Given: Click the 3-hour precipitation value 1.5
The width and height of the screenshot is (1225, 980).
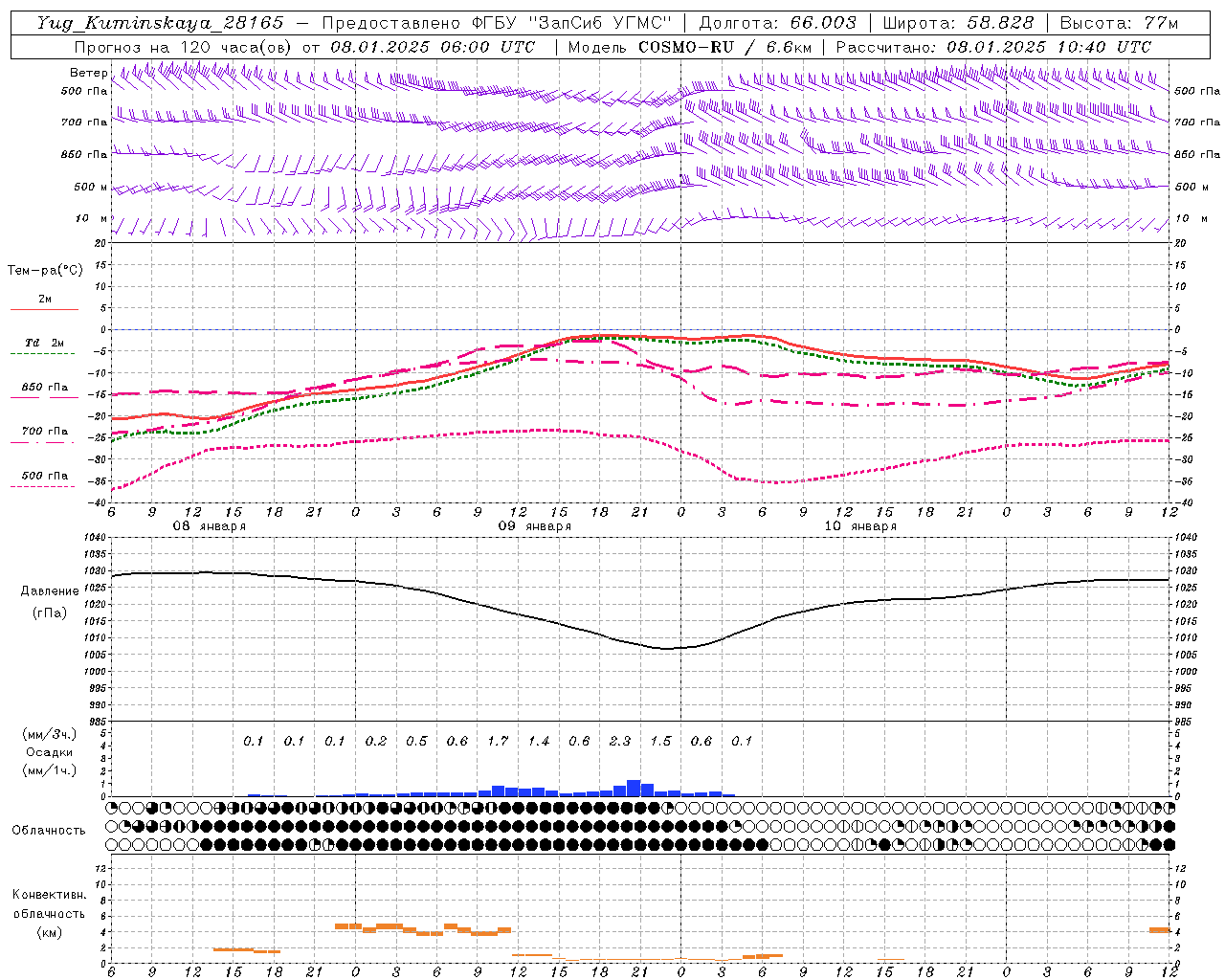Looking at the screenshot, I should pyautogui.click(x=661, y=741).
